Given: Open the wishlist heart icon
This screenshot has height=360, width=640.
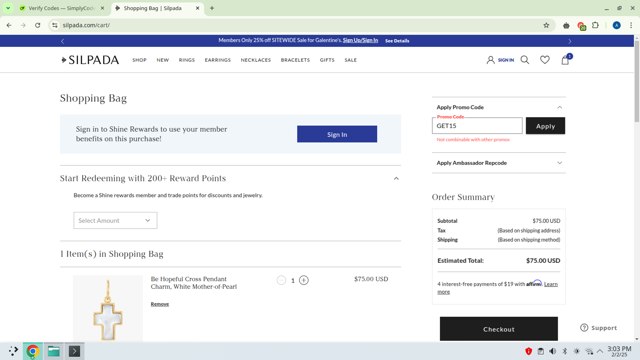Looking at the screenshot, I should pos(544,60).
